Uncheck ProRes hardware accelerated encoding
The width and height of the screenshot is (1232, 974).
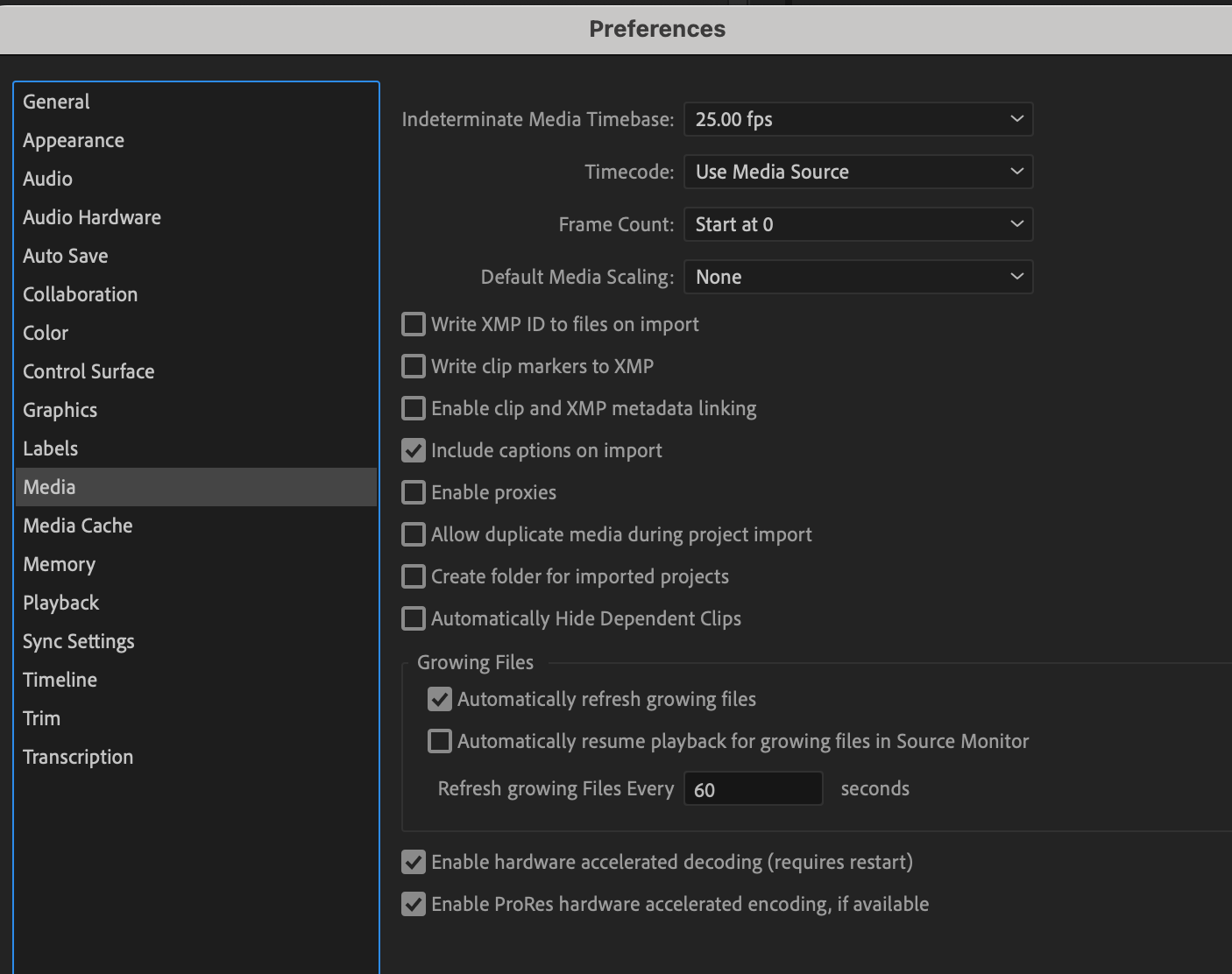413,904
